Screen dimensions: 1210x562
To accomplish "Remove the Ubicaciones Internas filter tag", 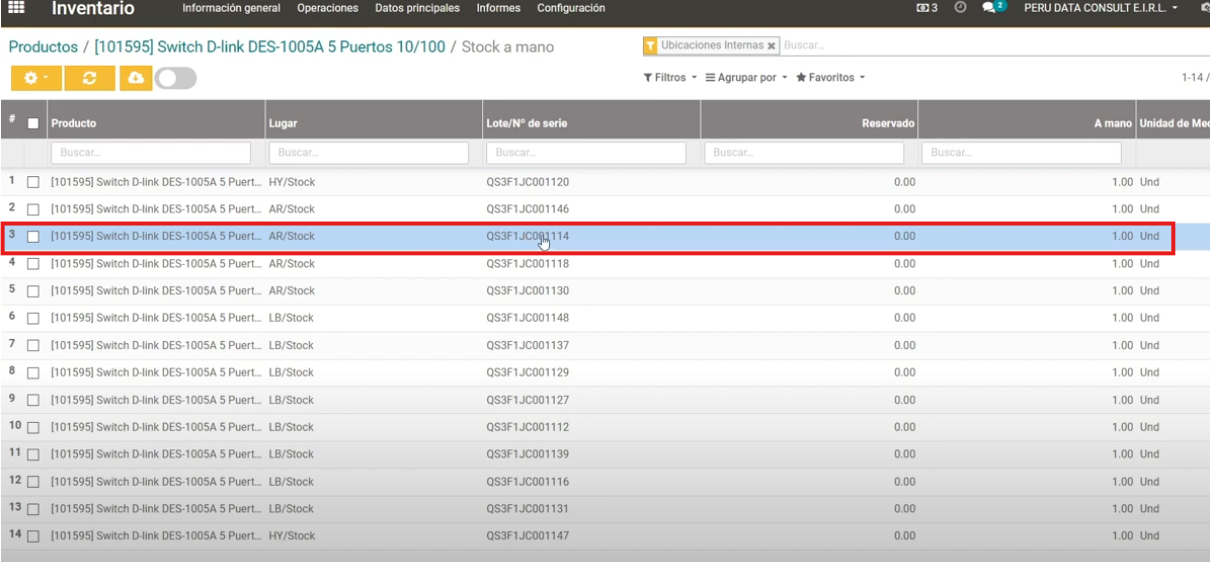I will coord(771,46).
